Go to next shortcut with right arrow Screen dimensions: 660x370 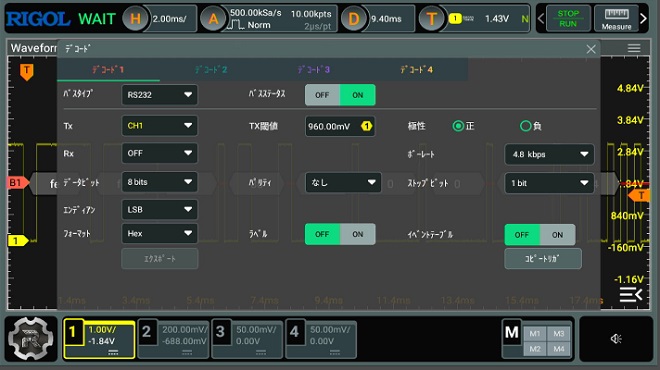click(x=643, y=19)
